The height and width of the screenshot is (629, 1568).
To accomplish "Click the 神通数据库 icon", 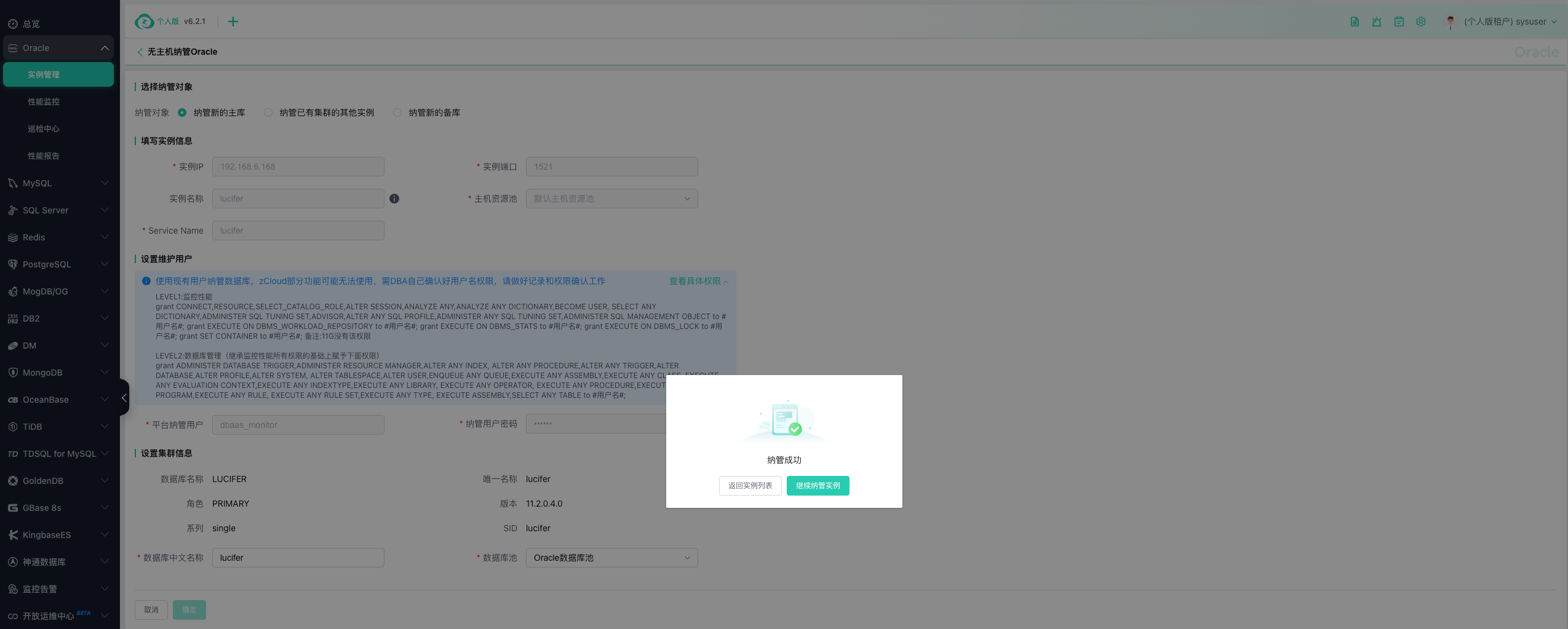I will pyautogui.click(x=13, y=562).
